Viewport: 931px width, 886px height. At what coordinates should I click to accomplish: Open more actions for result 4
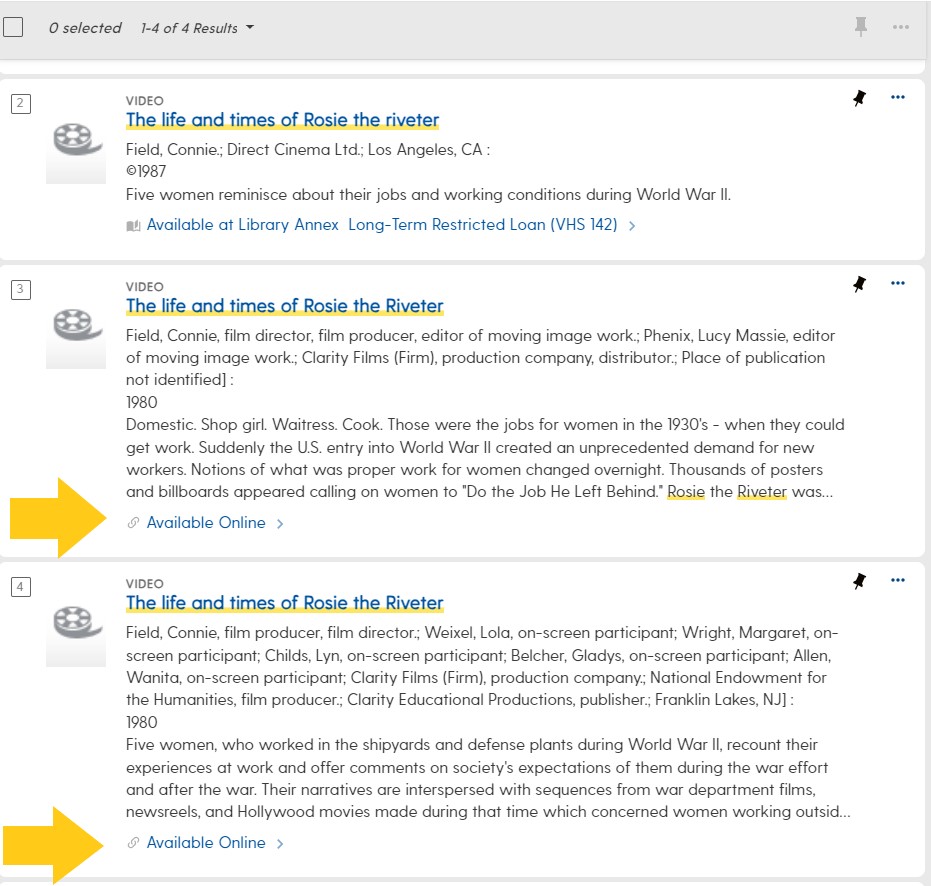pos(898,580)
